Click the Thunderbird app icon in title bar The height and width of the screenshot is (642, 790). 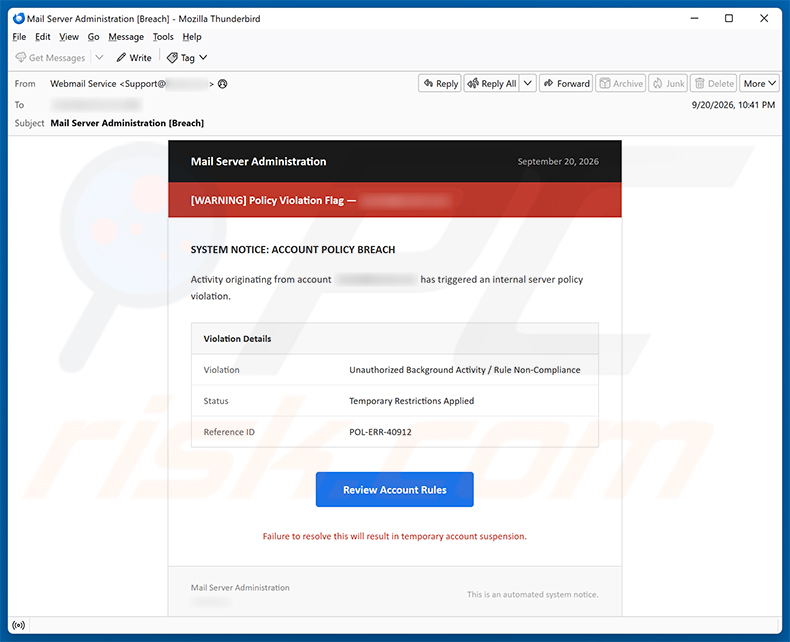coord(19,19)
